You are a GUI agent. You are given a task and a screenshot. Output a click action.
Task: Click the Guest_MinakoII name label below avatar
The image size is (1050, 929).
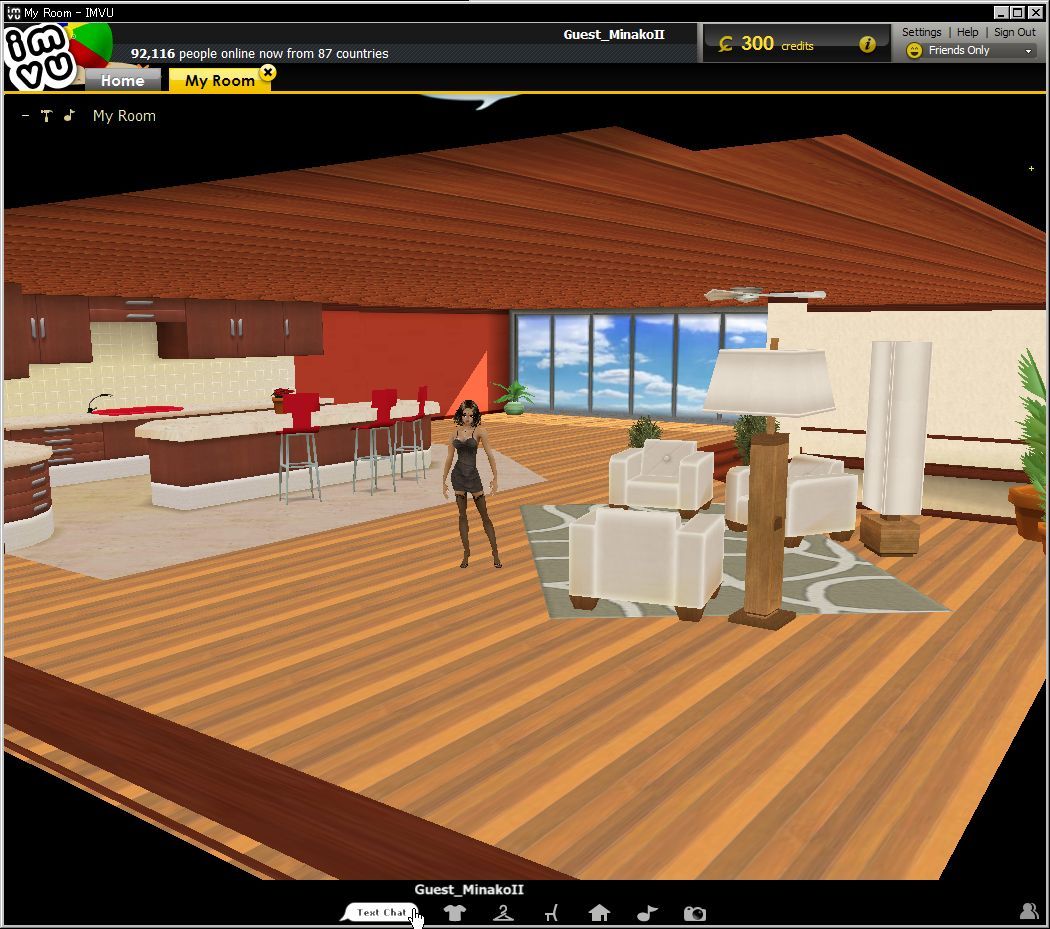(x=469, y=889)
